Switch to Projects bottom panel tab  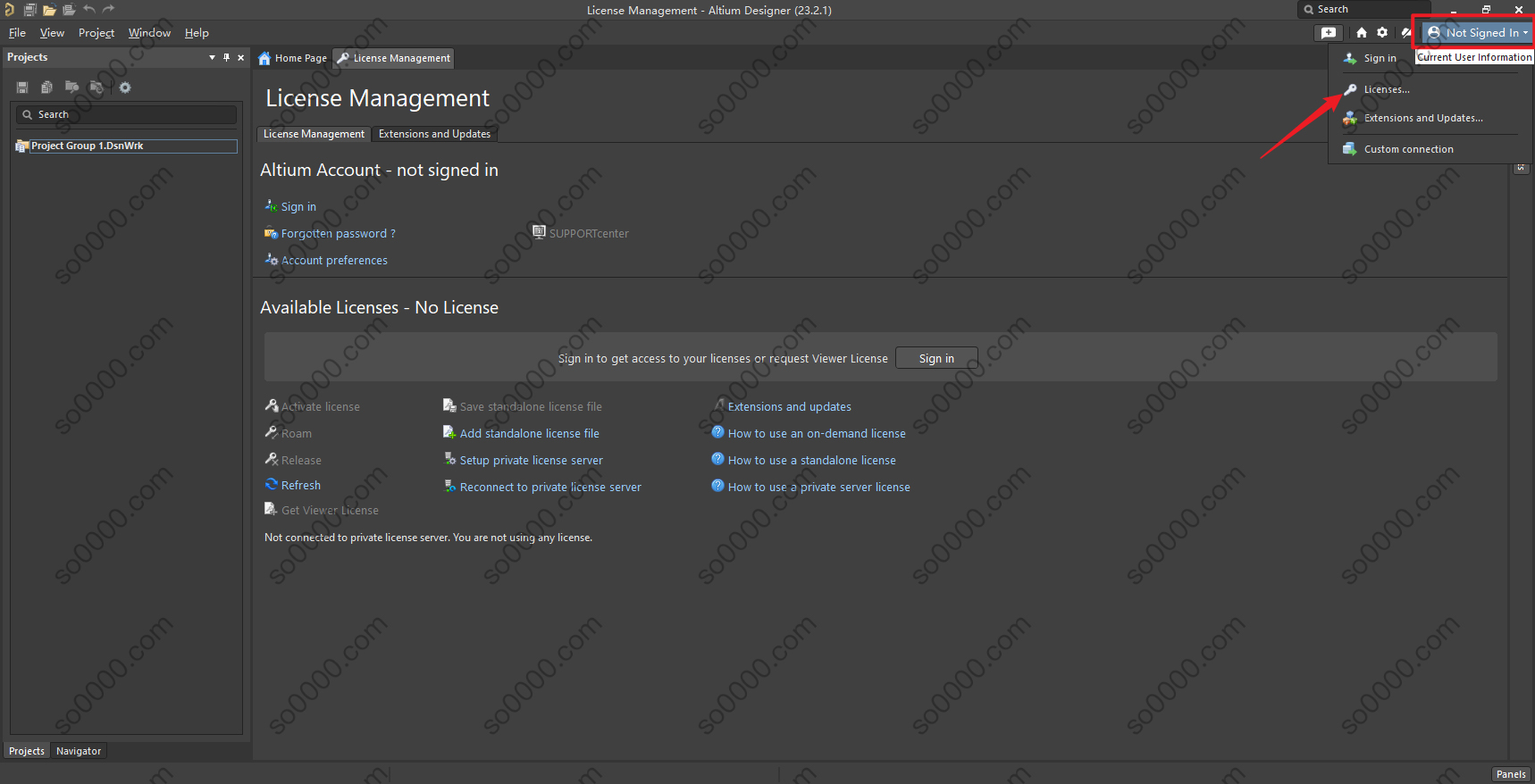[x=27, y=751]
